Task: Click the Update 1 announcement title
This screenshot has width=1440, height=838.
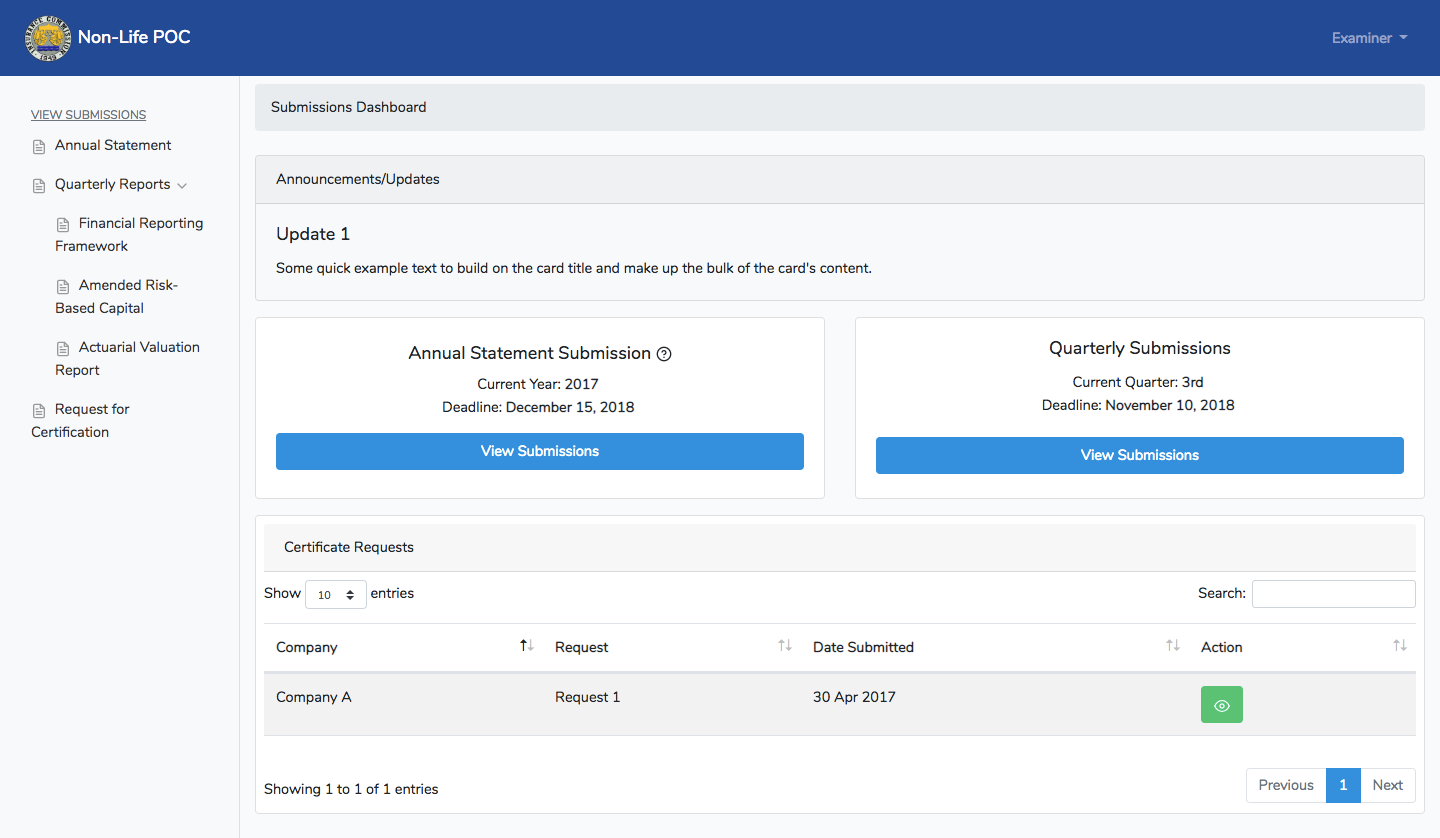Action: [x=313, y=234]
